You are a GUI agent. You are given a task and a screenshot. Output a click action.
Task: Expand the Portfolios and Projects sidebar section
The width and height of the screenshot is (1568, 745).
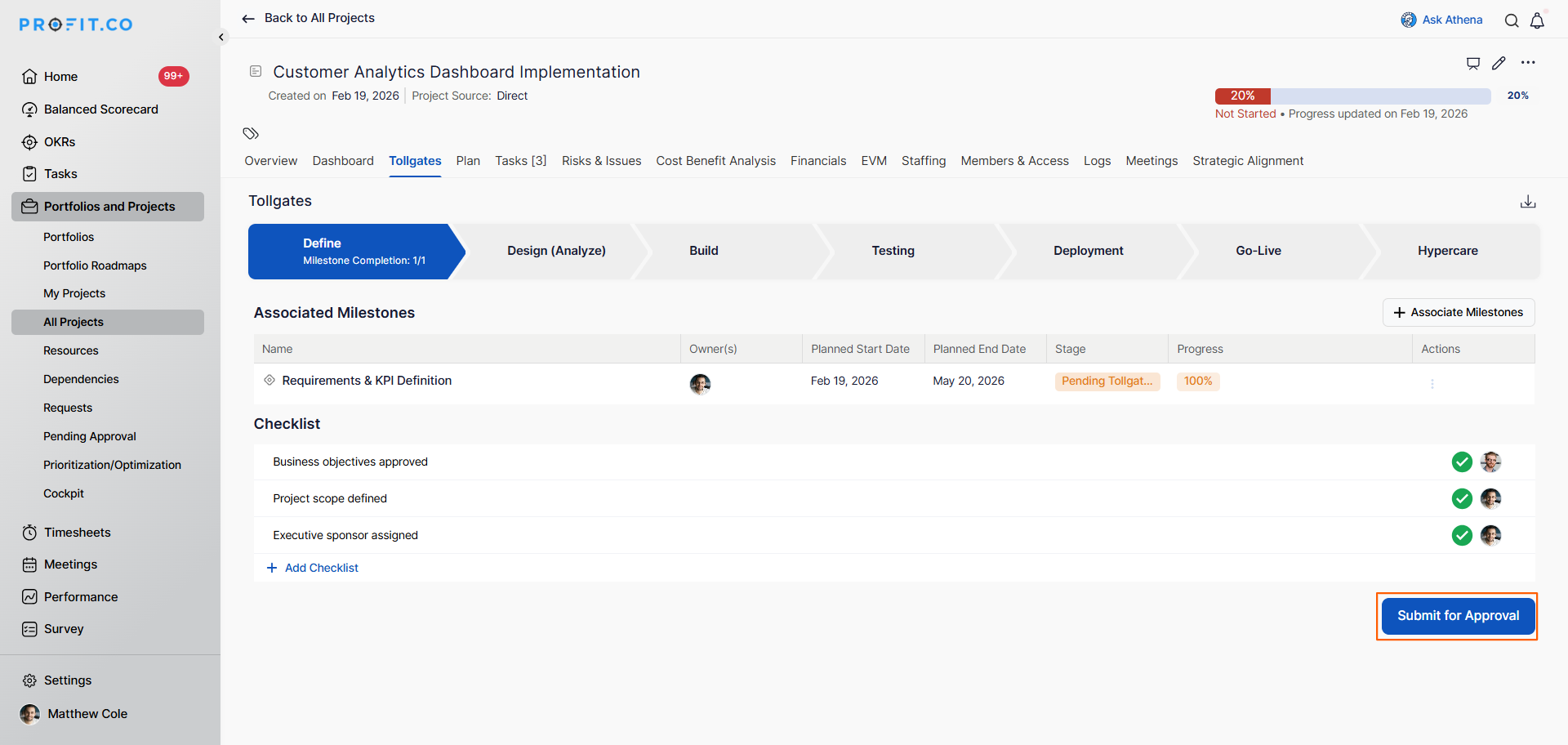click(108, 207)
